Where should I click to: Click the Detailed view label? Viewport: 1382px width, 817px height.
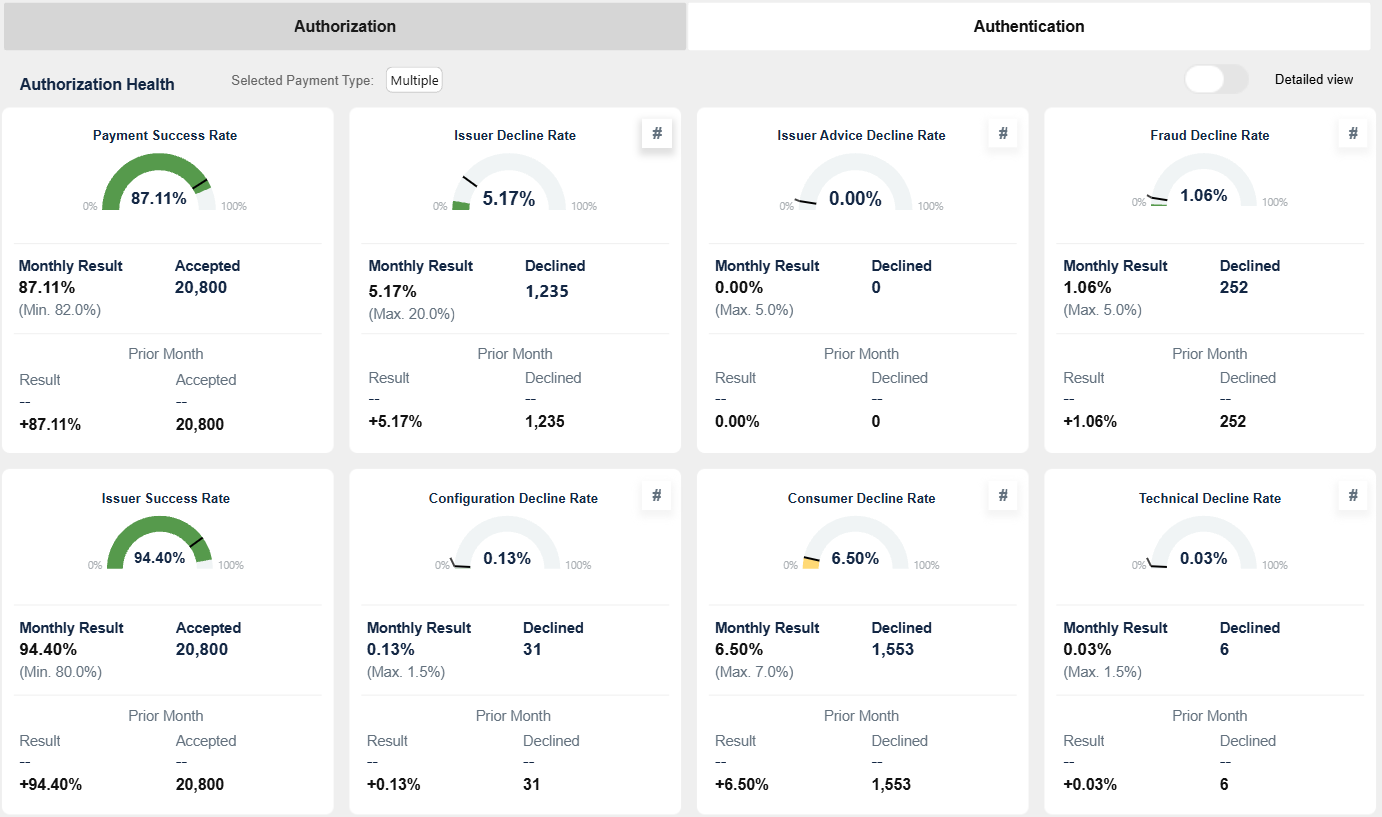click(1314, 79)
